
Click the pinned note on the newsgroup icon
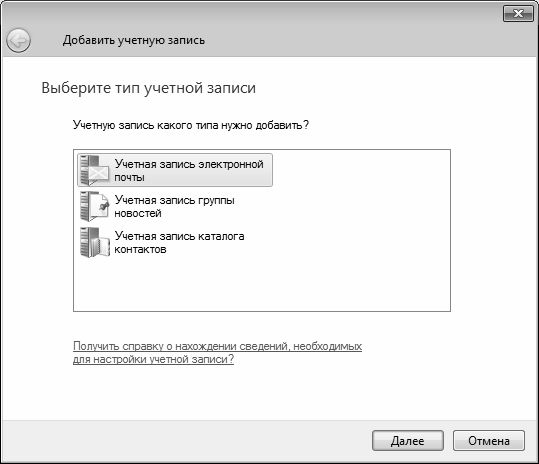(101, 207)
